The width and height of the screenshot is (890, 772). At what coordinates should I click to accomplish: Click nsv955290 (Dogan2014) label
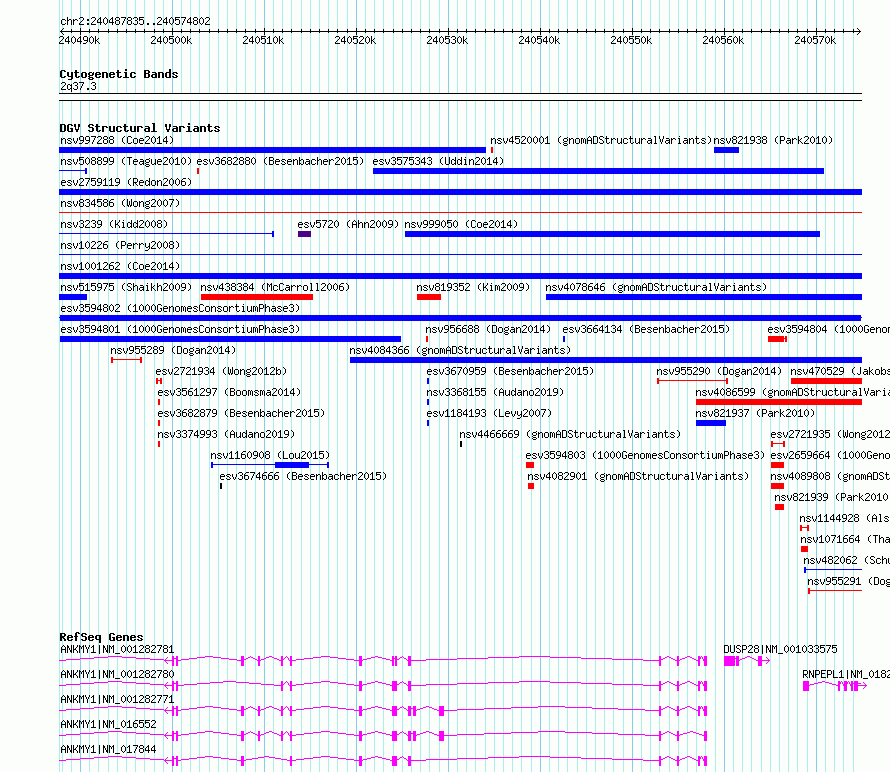click(x=719, y=371)
